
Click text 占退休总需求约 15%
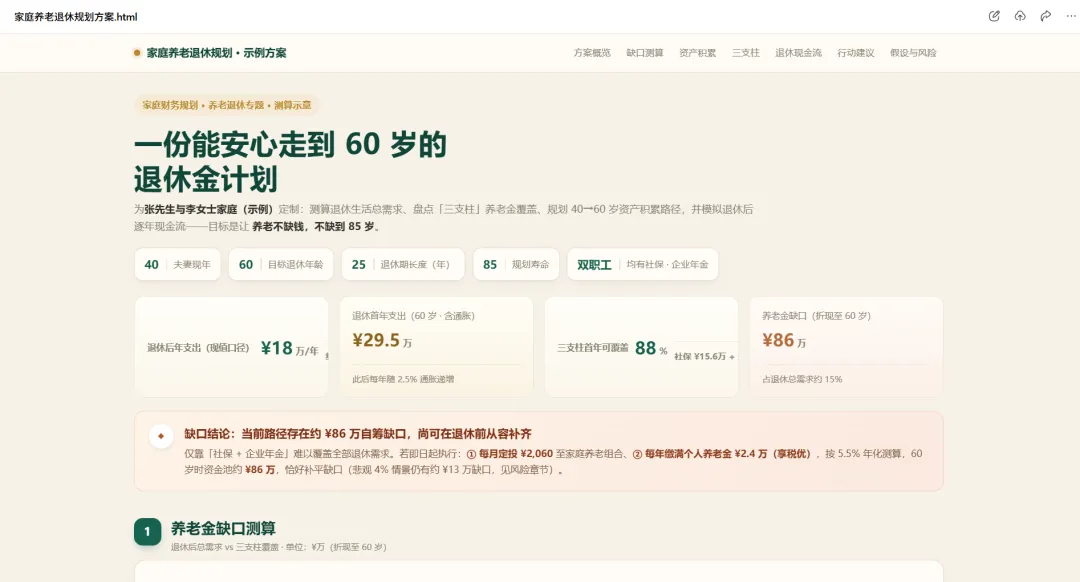pyautogui.click(x=802, y=379)
